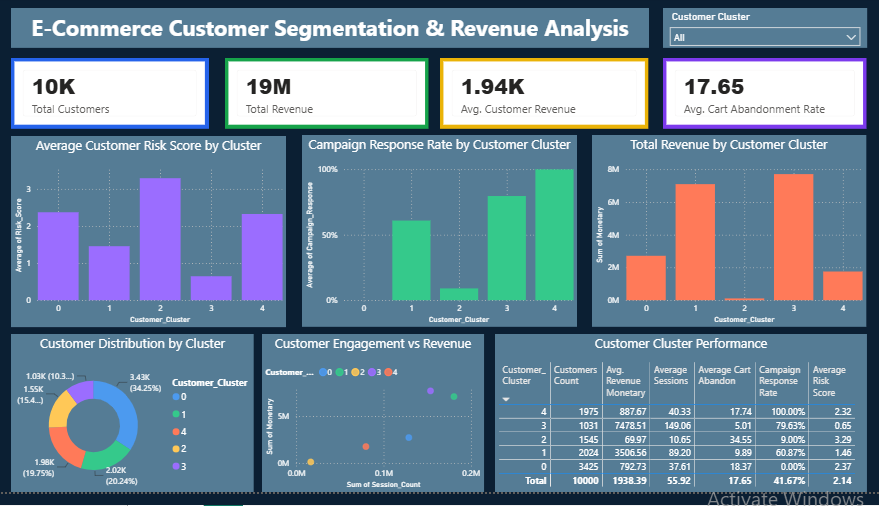Click cluster 4 bar in Campaign Response chart
This screenshot has height=506, width=879.
[x=554, y=235]
